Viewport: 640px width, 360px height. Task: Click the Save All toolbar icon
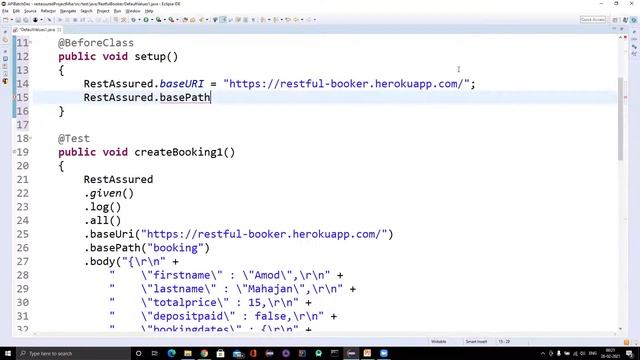point(25,20)
